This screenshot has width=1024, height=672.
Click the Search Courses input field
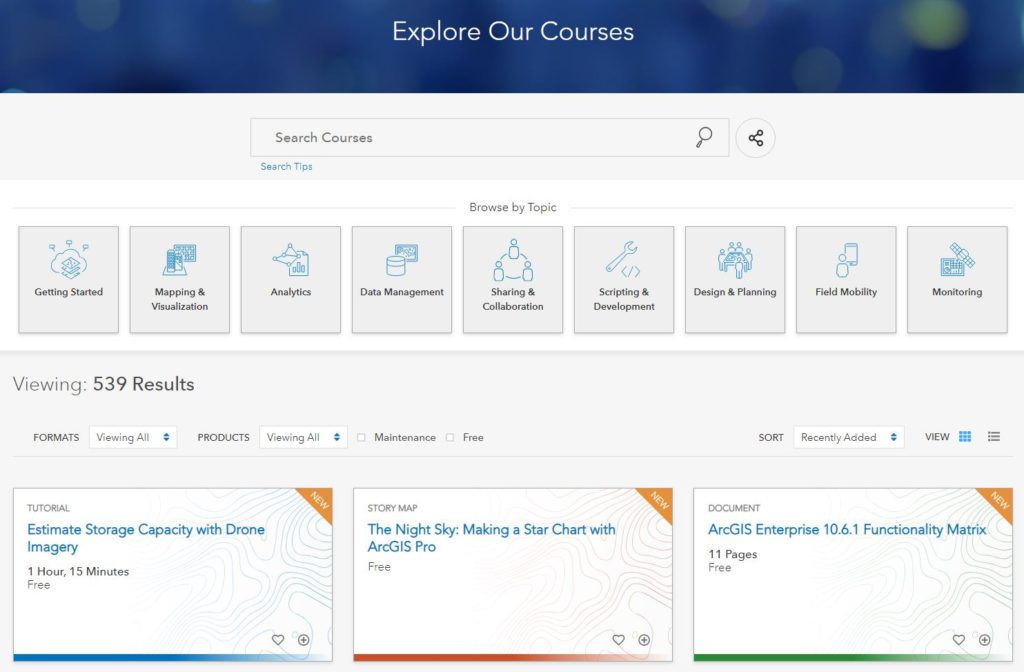click(470, 138)
